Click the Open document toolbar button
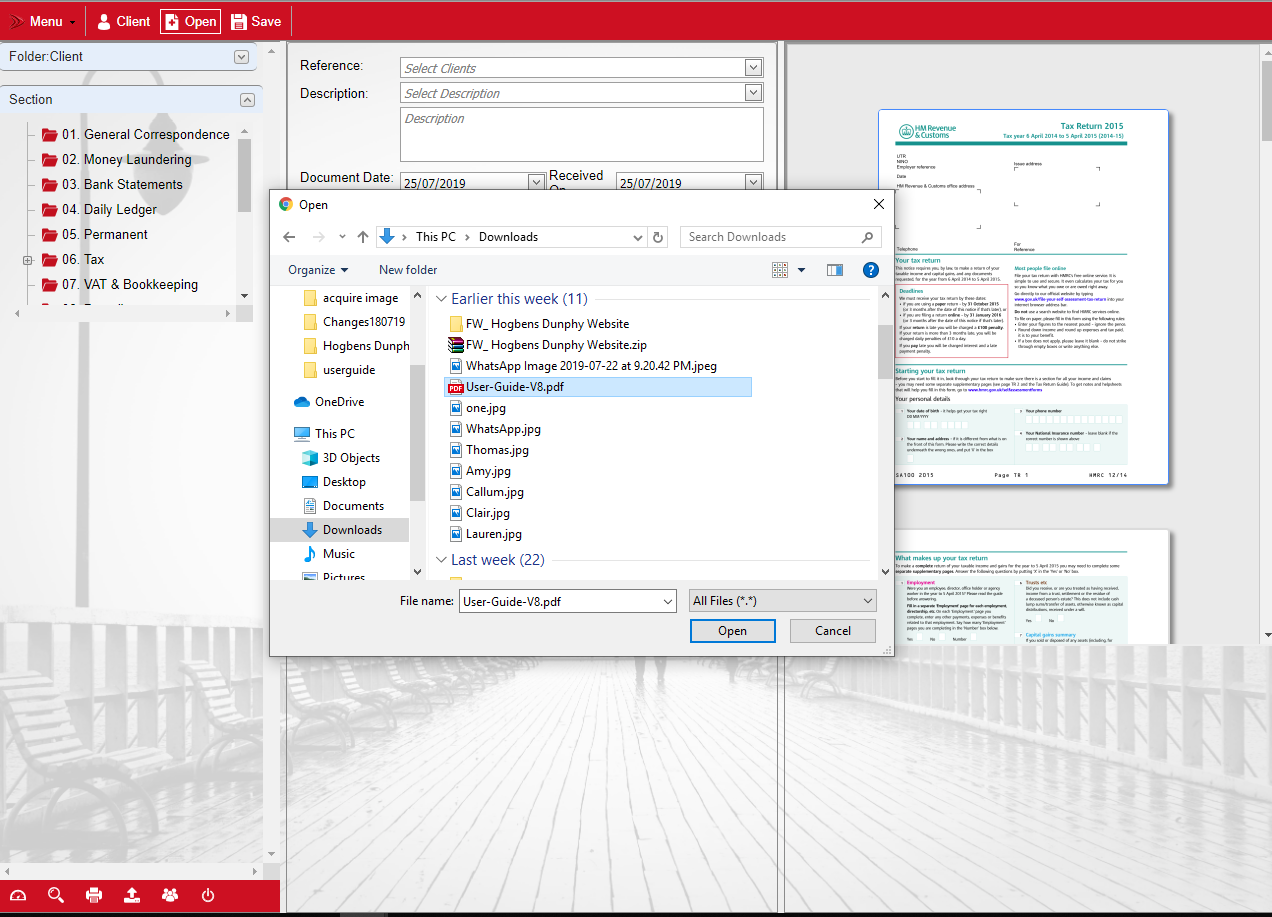1272x917 pixels. [190, 21]
